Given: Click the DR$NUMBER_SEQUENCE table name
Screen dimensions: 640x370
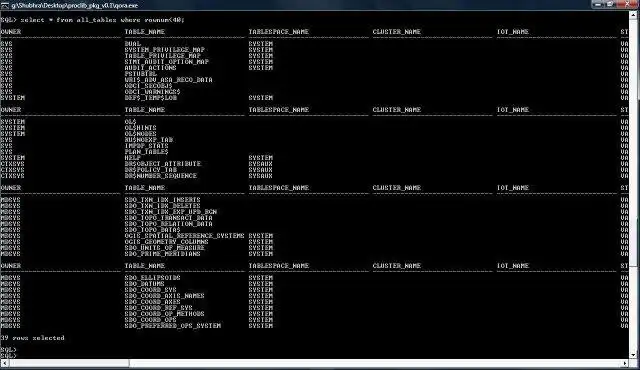Looking at the screenshot, I should pos(161,176).
